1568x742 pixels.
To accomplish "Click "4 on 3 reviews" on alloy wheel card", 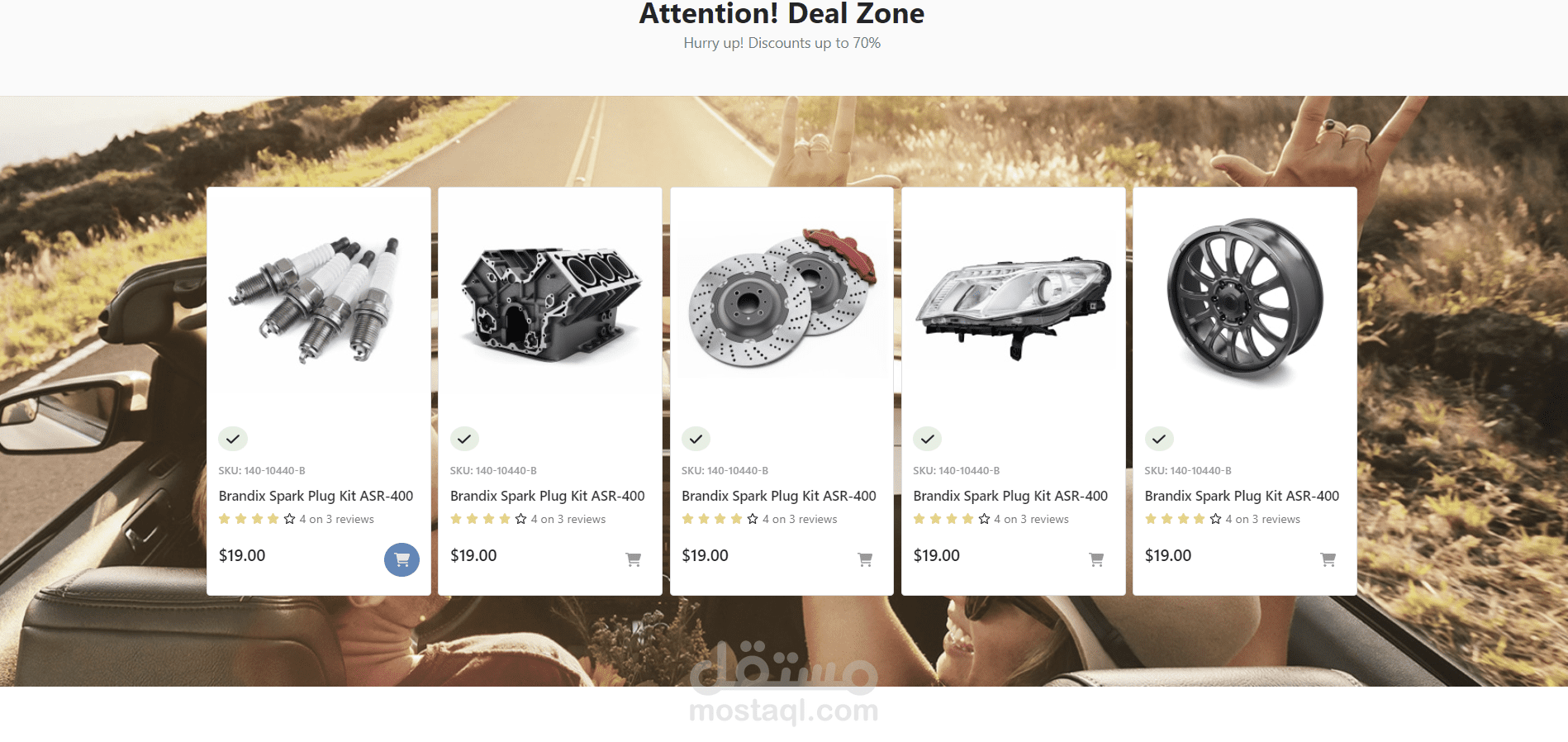I will [x=1262, y=519].
